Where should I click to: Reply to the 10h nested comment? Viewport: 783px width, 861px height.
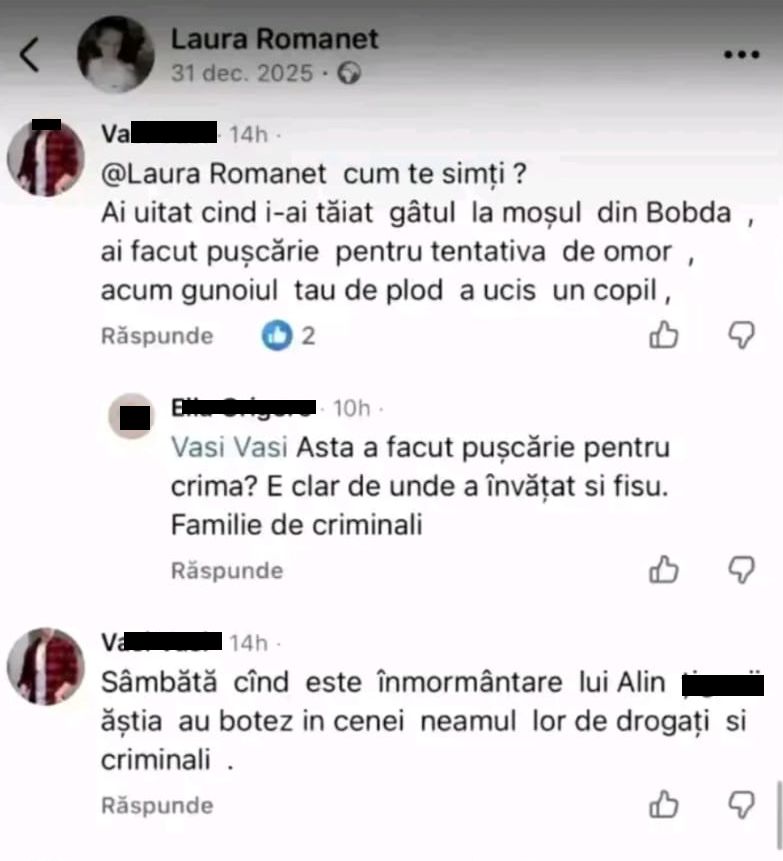[x=227, y=571]
